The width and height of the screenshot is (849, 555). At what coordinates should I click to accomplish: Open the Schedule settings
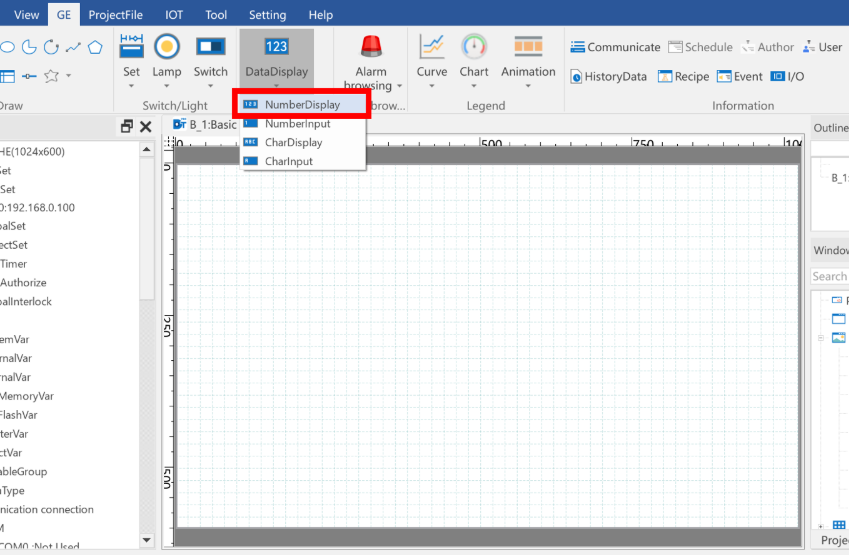click(x=700, y=47)
